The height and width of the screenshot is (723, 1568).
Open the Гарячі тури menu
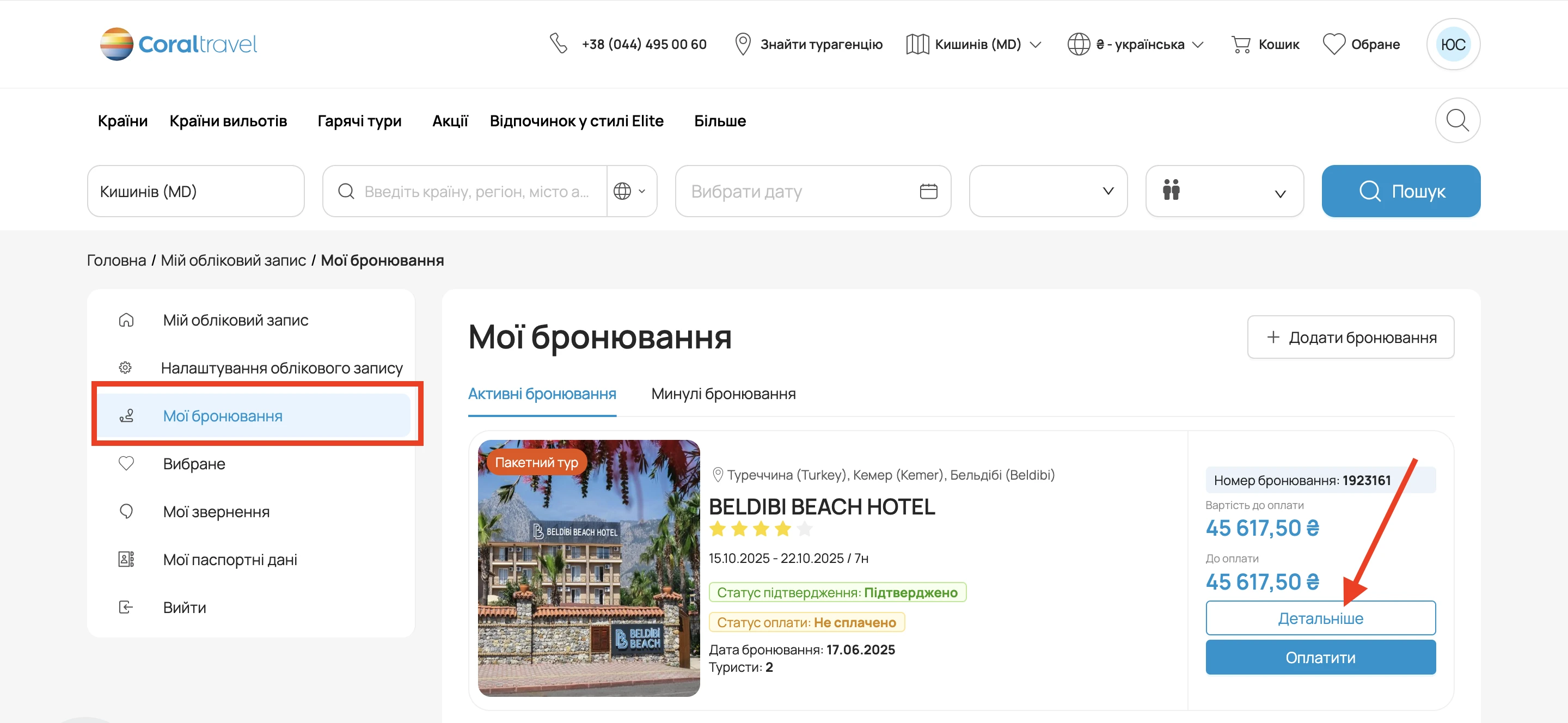(x=360, y=120)
